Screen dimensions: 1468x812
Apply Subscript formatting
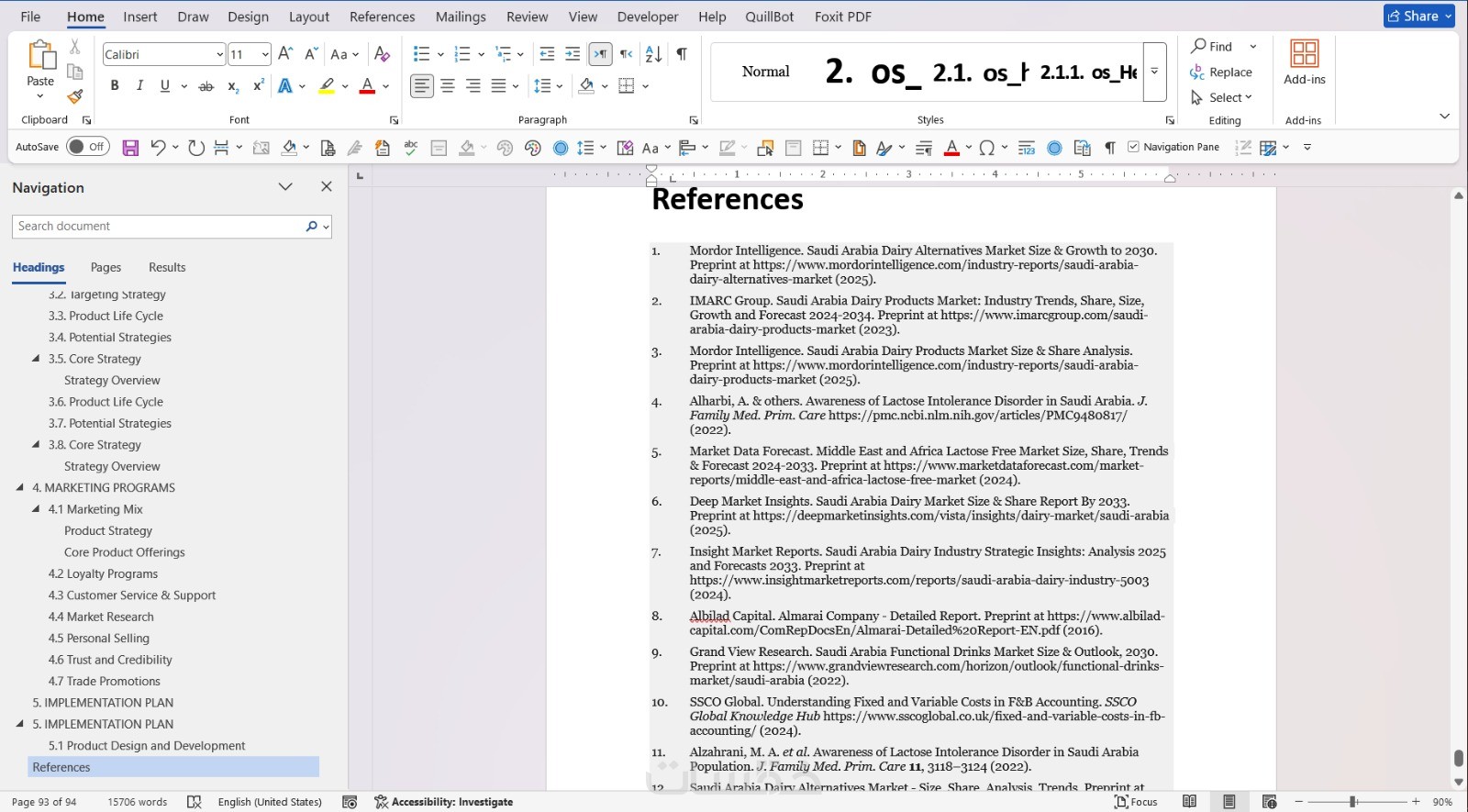click(233, 86)
